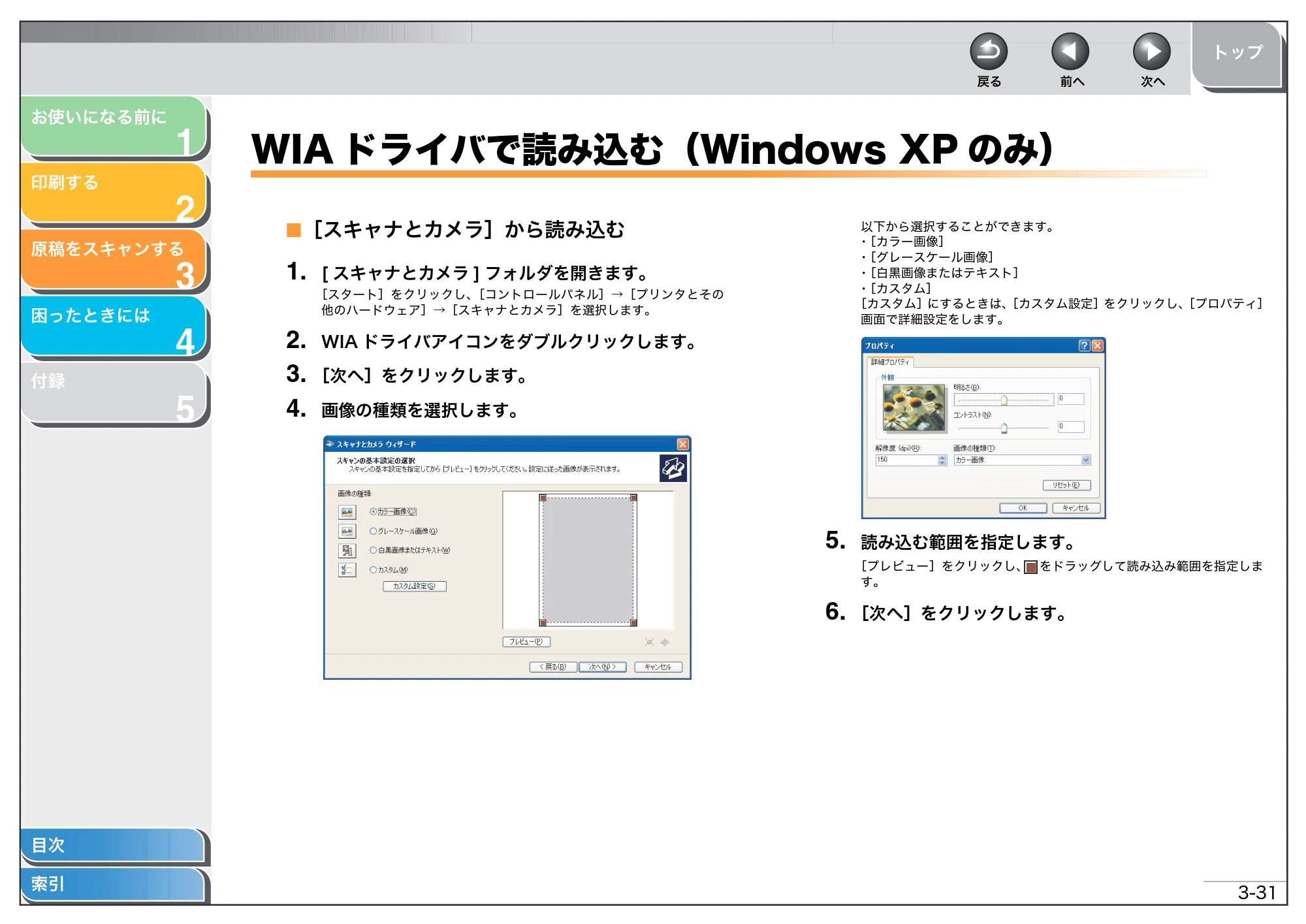Click the 次へ (next) round icon
The height and width of the screenshot is (924, 1306).
1152,52
